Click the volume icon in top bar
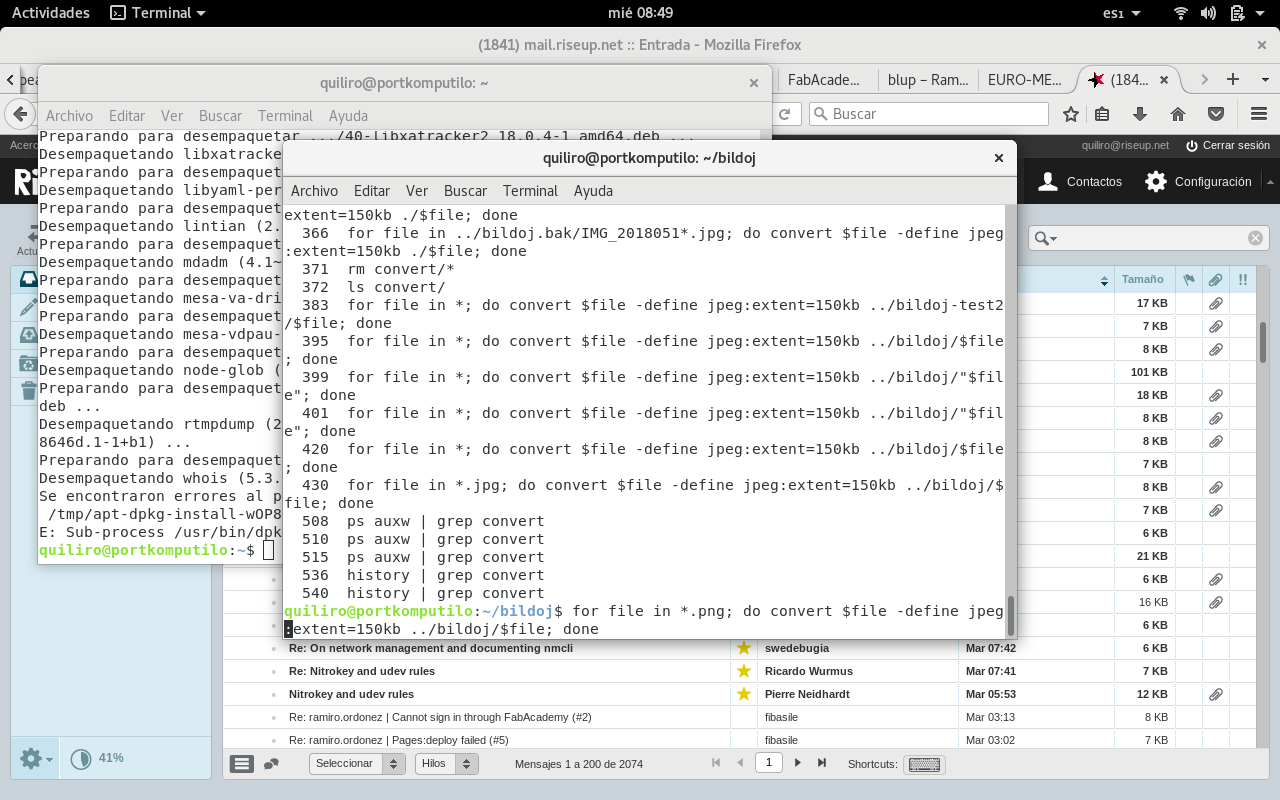This screenshot has height=800, width=1280. (x=1208, y=13)
